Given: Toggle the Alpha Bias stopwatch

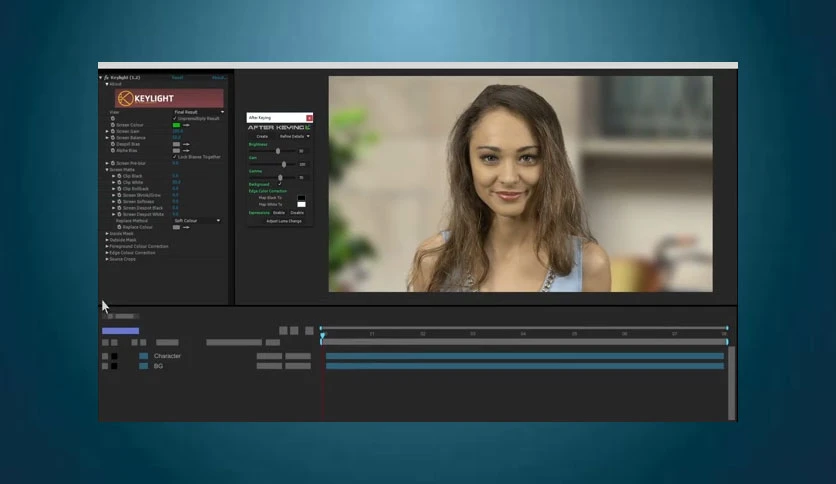Looking at the screenshot, I should coord(112,150).
